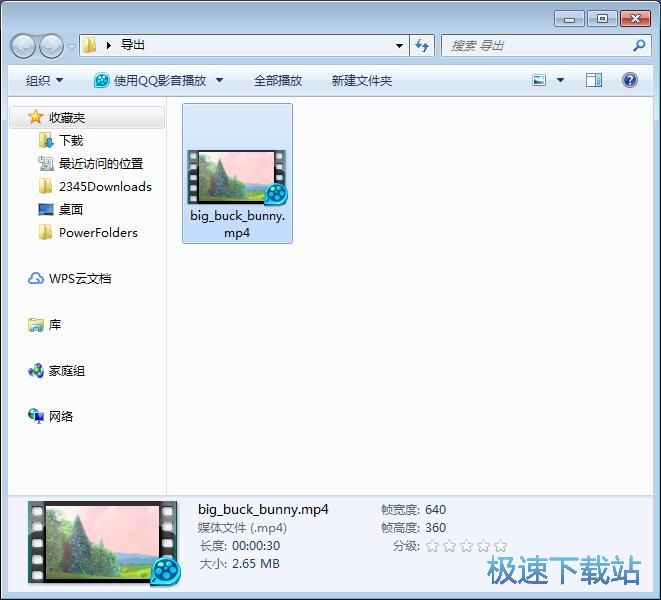The height and width of the screenshot is (600, 661).
Task: Click the icon beside 最近访问的位置
Action: [x=46, y=163]
